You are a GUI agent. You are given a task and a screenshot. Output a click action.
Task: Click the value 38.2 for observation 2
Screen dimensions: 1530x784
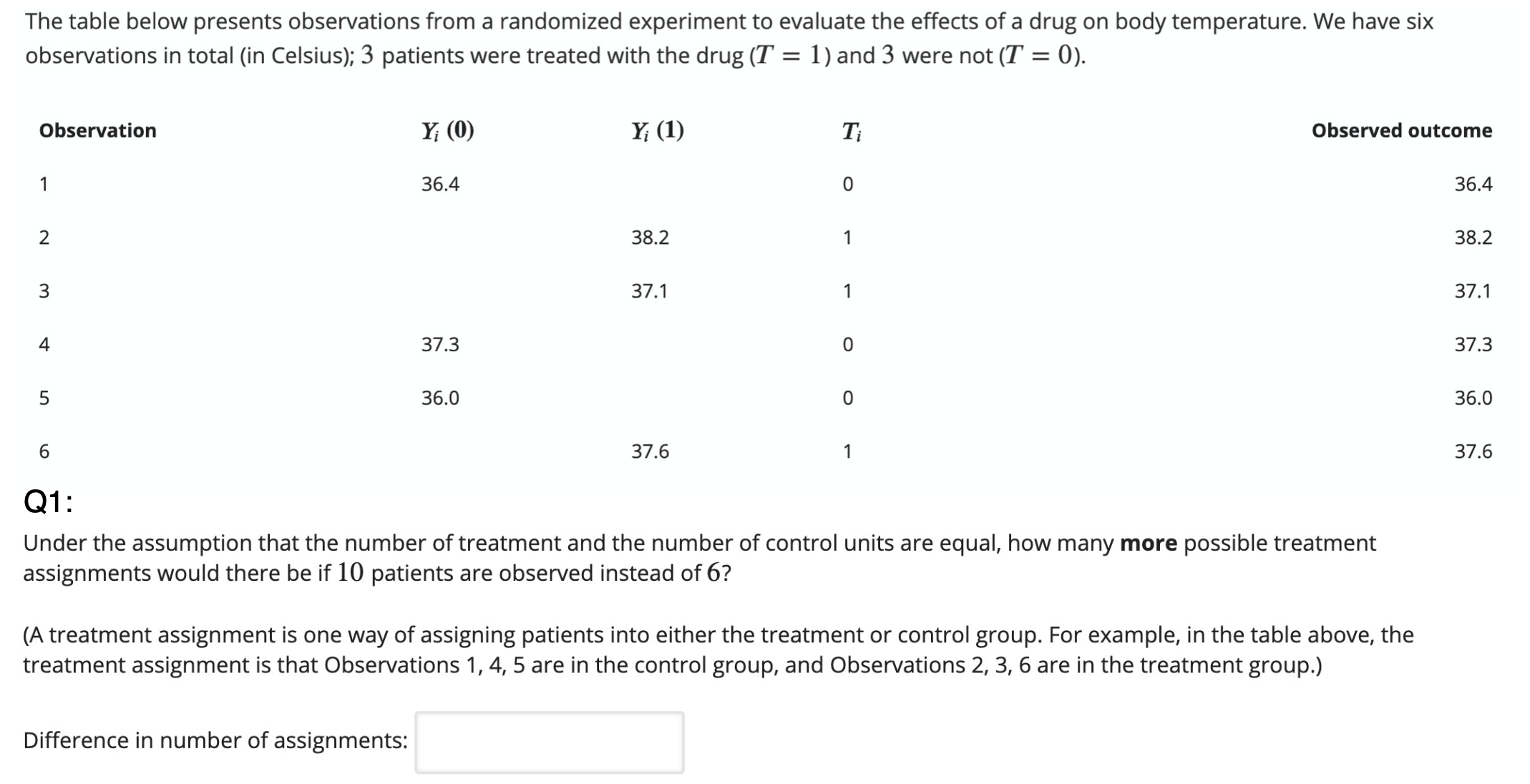click(x=650, y=237)
